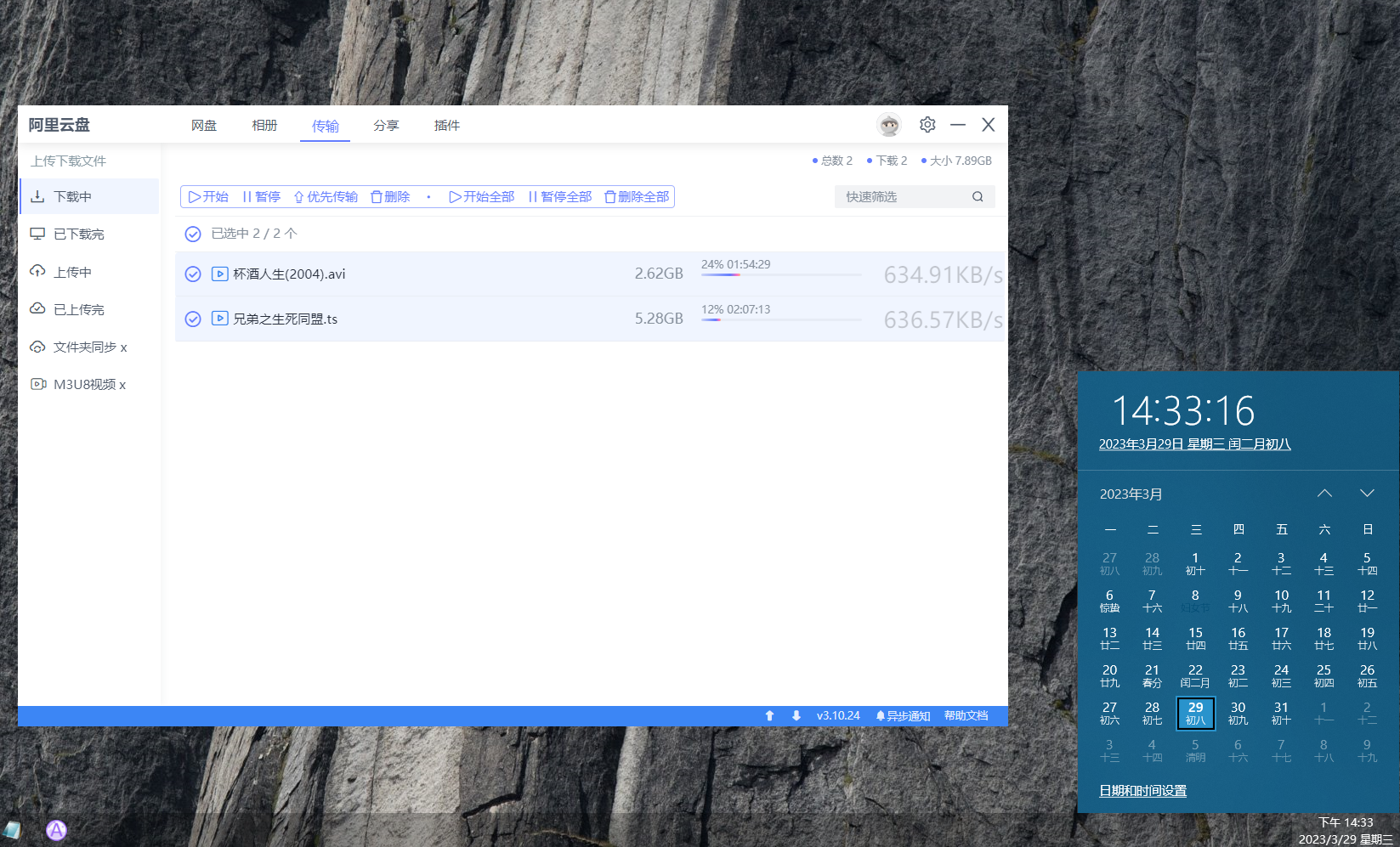Click the 快速筛选 input field

901,197
